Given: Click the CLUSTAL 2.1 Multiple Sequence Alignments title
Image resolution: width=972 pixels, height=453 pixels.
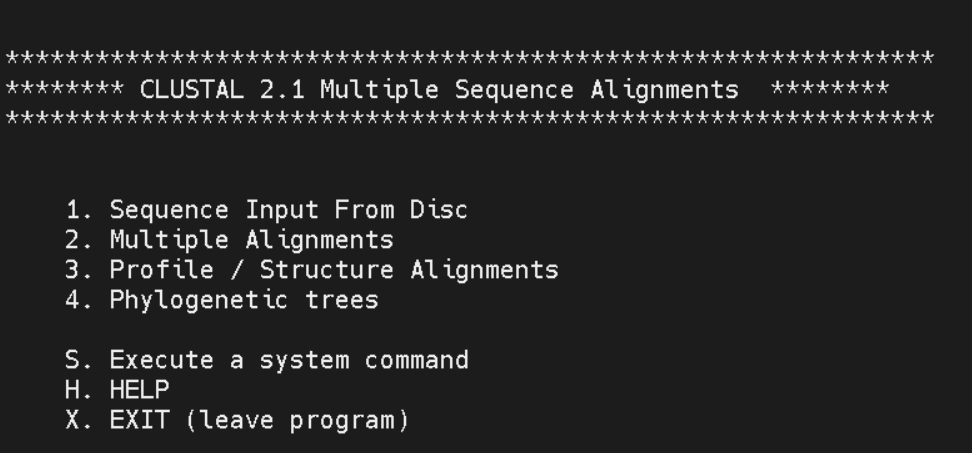Looking at the screenshot, I should point(440,90).
